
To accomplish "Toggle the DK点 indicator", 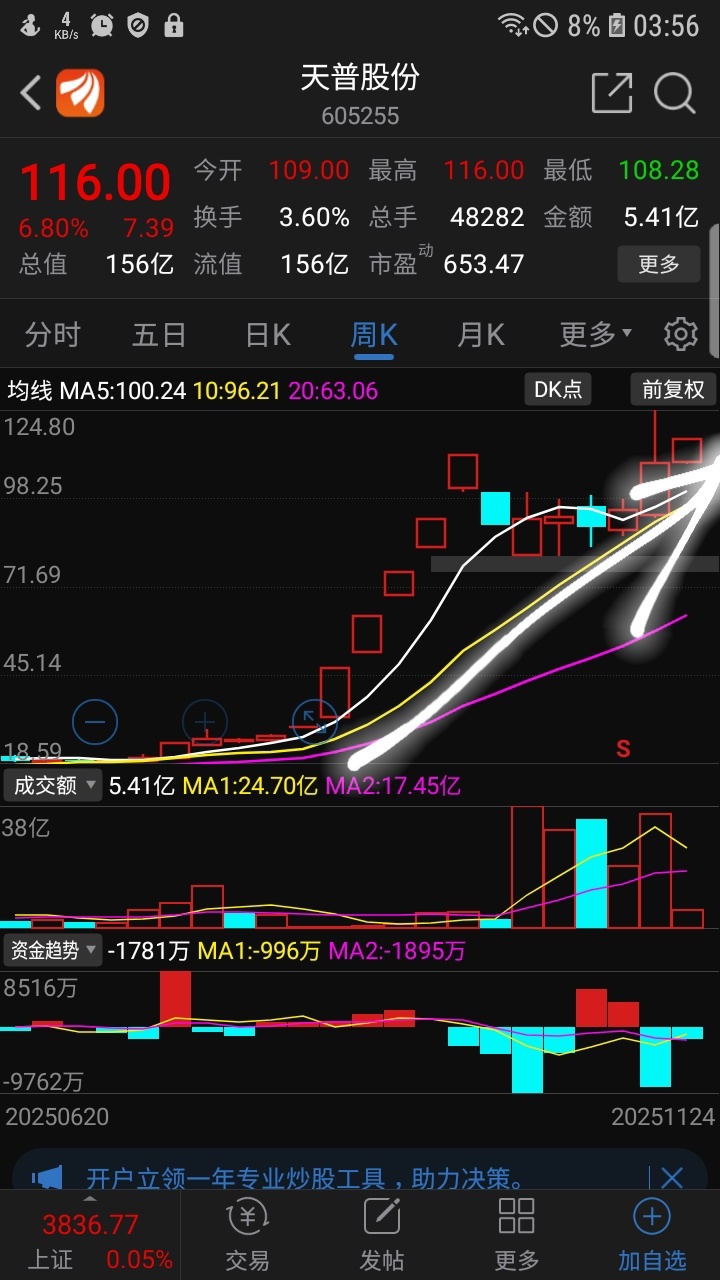I will pyautogui.click(x=558, y=389).
